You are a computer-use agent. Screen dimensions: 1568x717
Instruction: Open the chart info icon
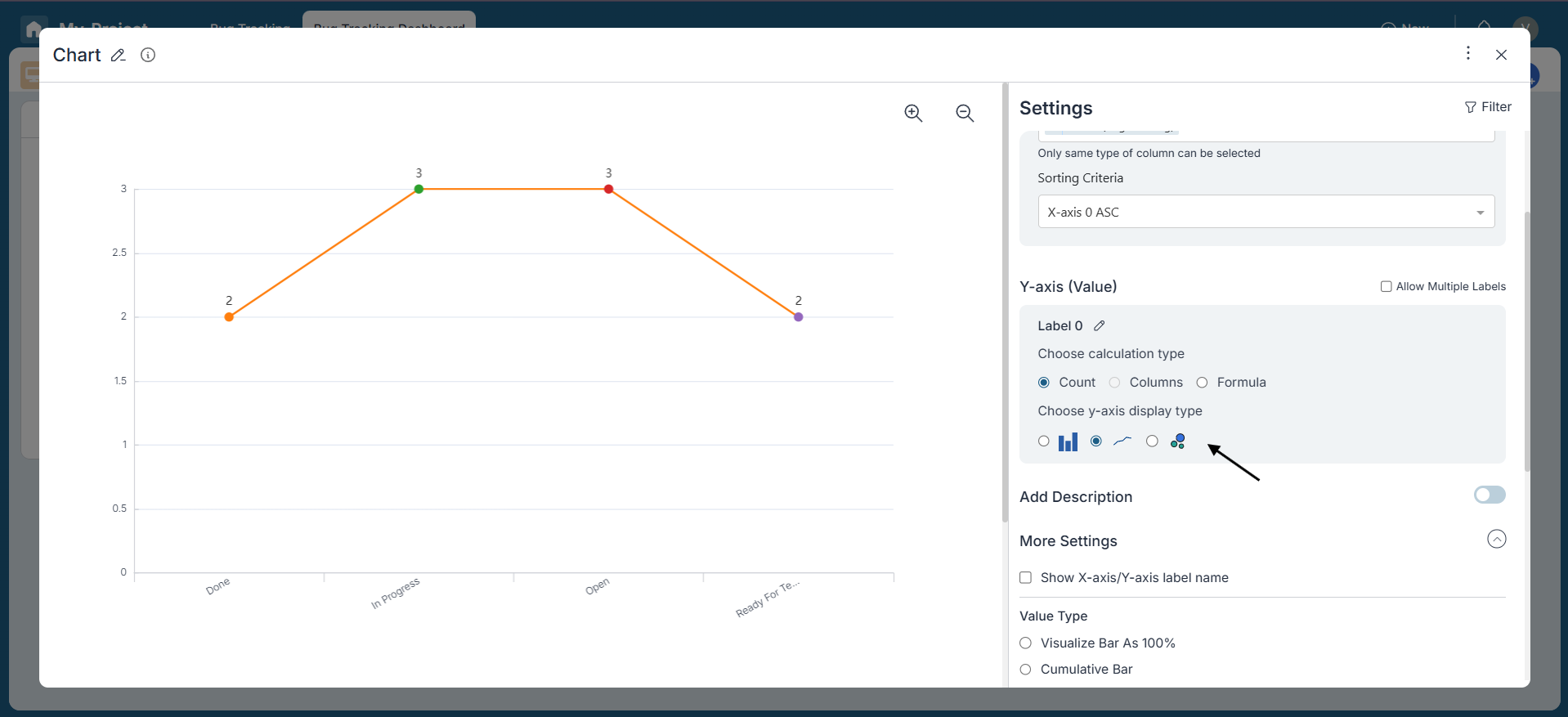tap(148, 55)
